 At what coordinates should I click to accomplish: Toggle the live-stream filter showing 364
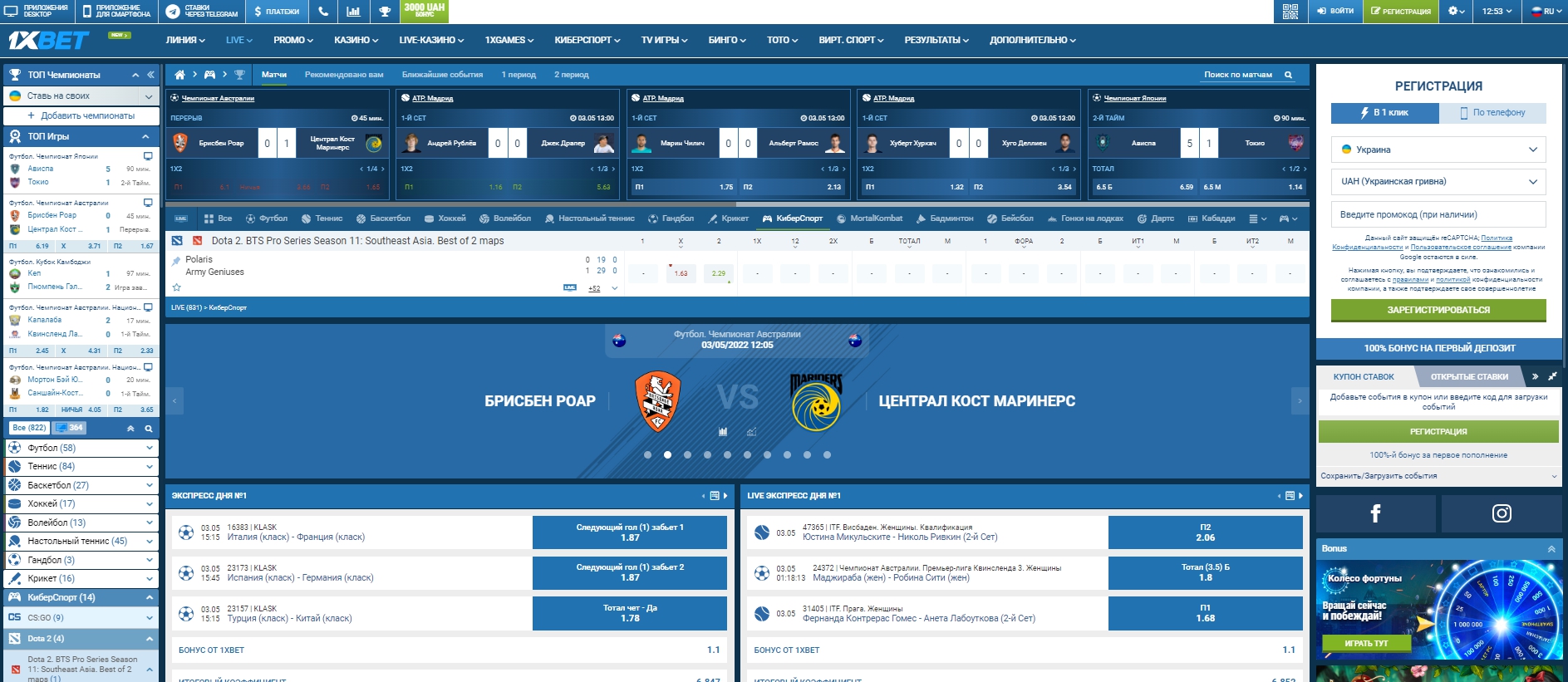(70, 428)
